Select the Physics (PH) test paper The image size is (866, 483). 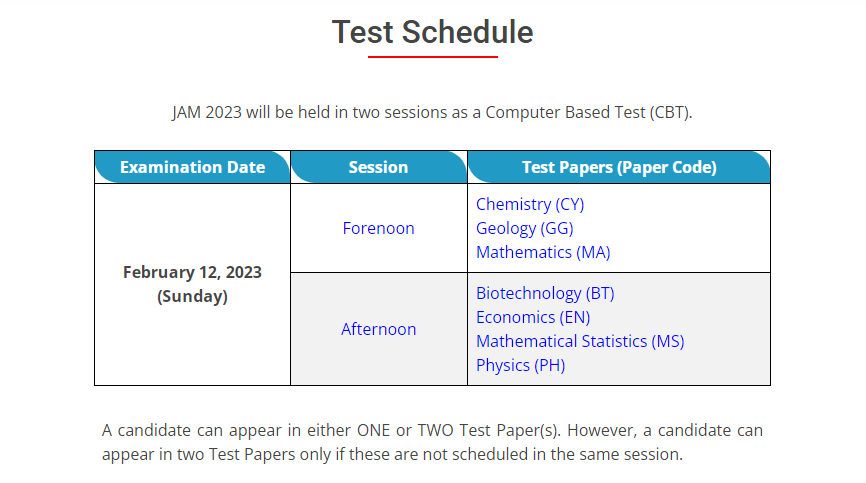[520, 365]
